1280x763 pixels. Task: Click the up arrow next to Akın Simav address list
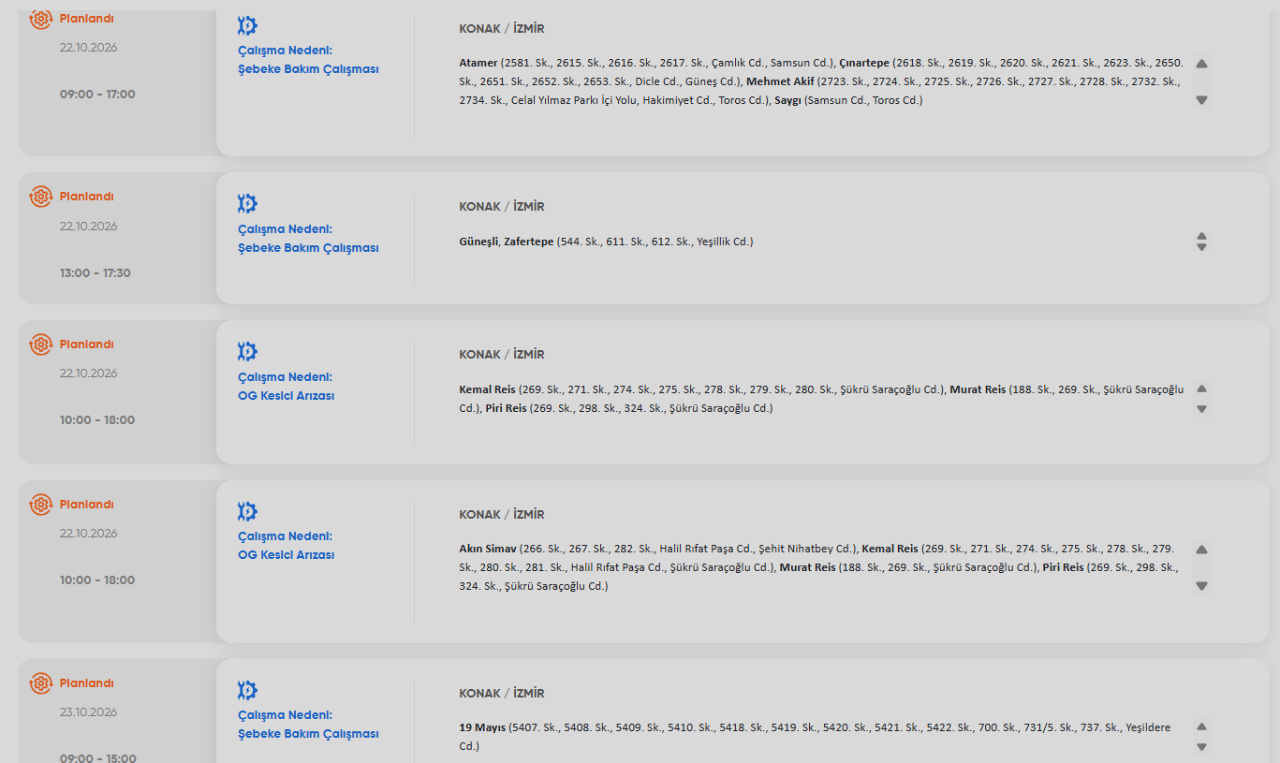pos(1202,550)
